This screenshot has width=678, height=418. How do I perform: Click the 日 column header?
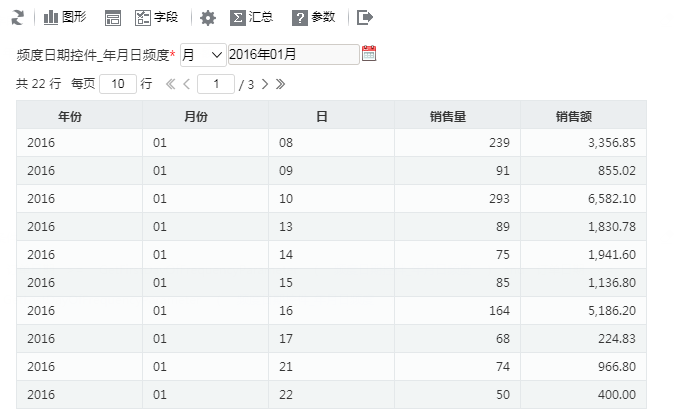tap(331, 115)
